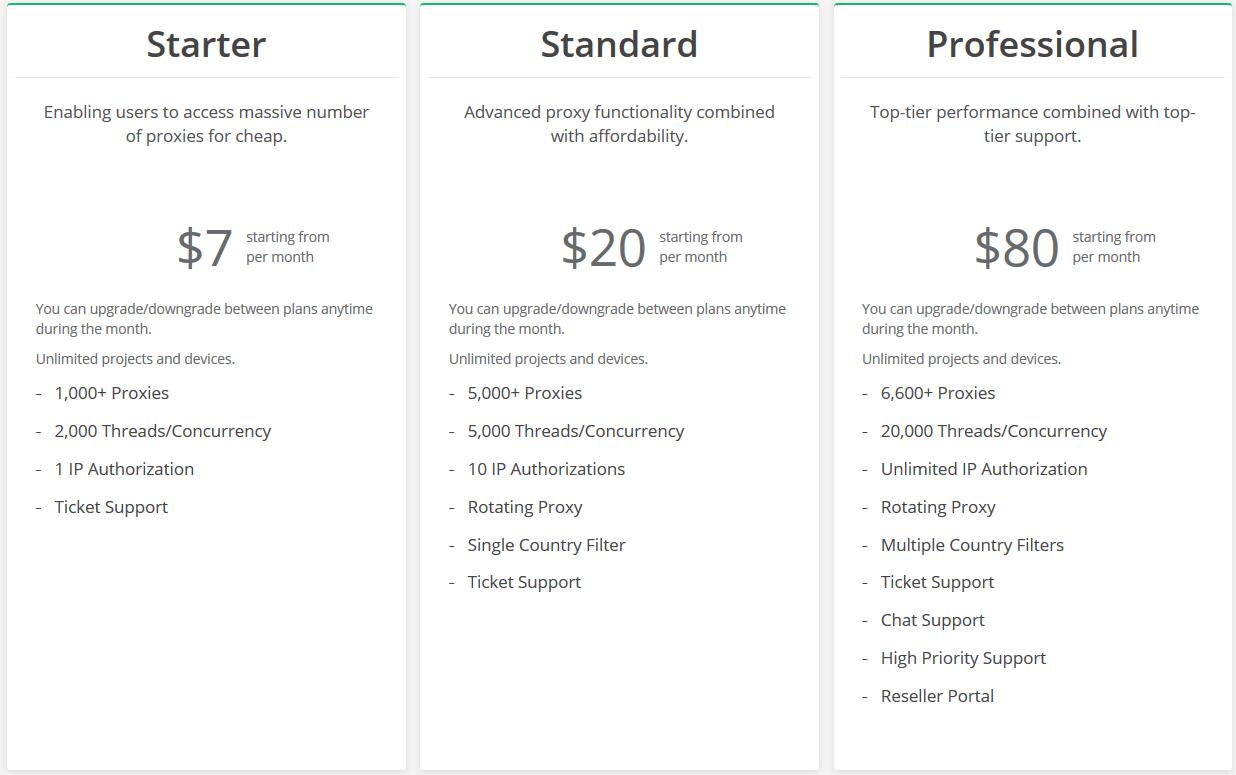The height and width of the screenshot is (775, 1236).
Task: Select 'Multiple Country Filters' feature
Action: point(972,545)
